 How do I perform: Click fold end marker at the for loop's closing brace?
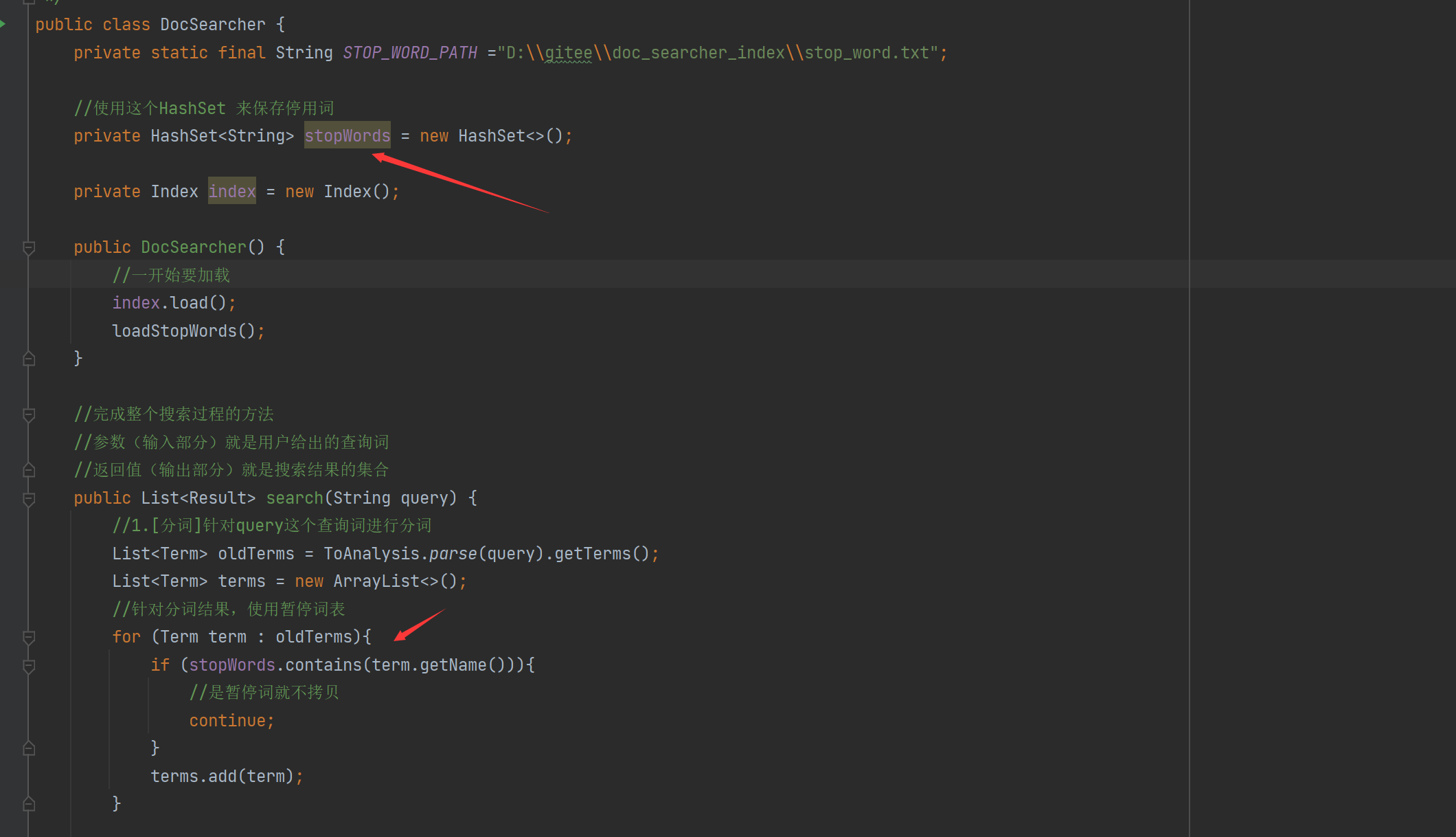pyautogui.click(x=29, y=803)
